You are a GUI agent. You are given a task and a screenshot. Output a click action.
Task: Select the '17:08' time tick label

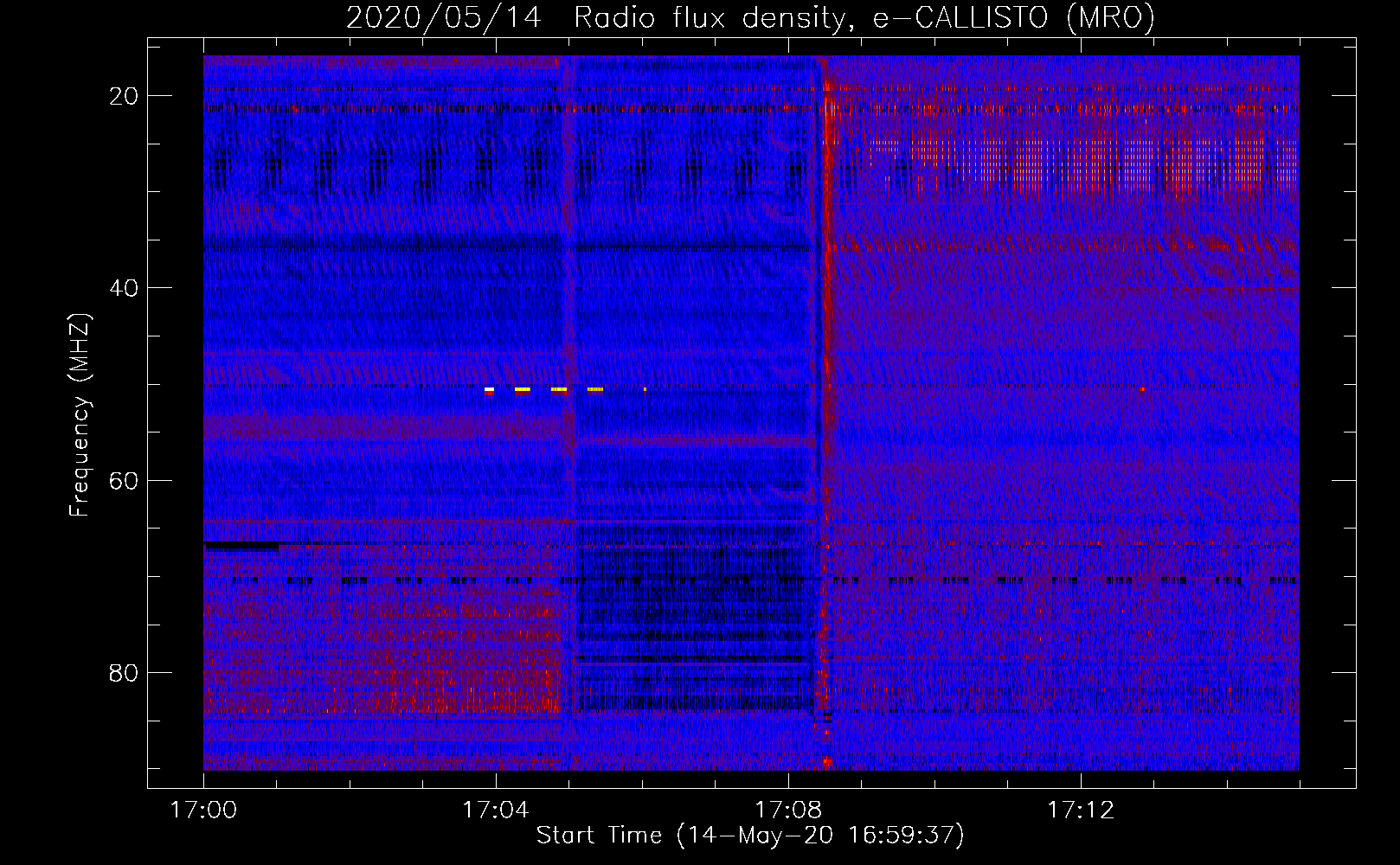787,811
